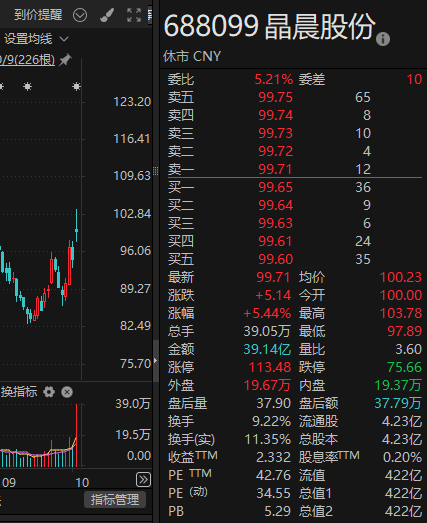Screen dimensions: 427x523
Task: Close the indicator panel with X icon
Action: pos(67,392)
